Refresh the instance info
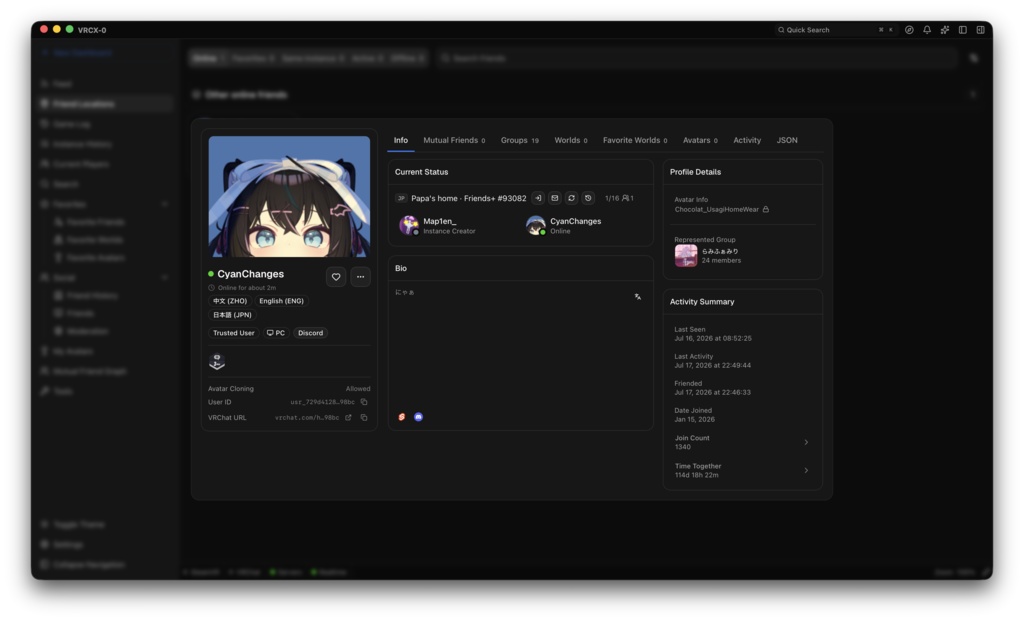The image size is (1024, 621). pos(571,199)
